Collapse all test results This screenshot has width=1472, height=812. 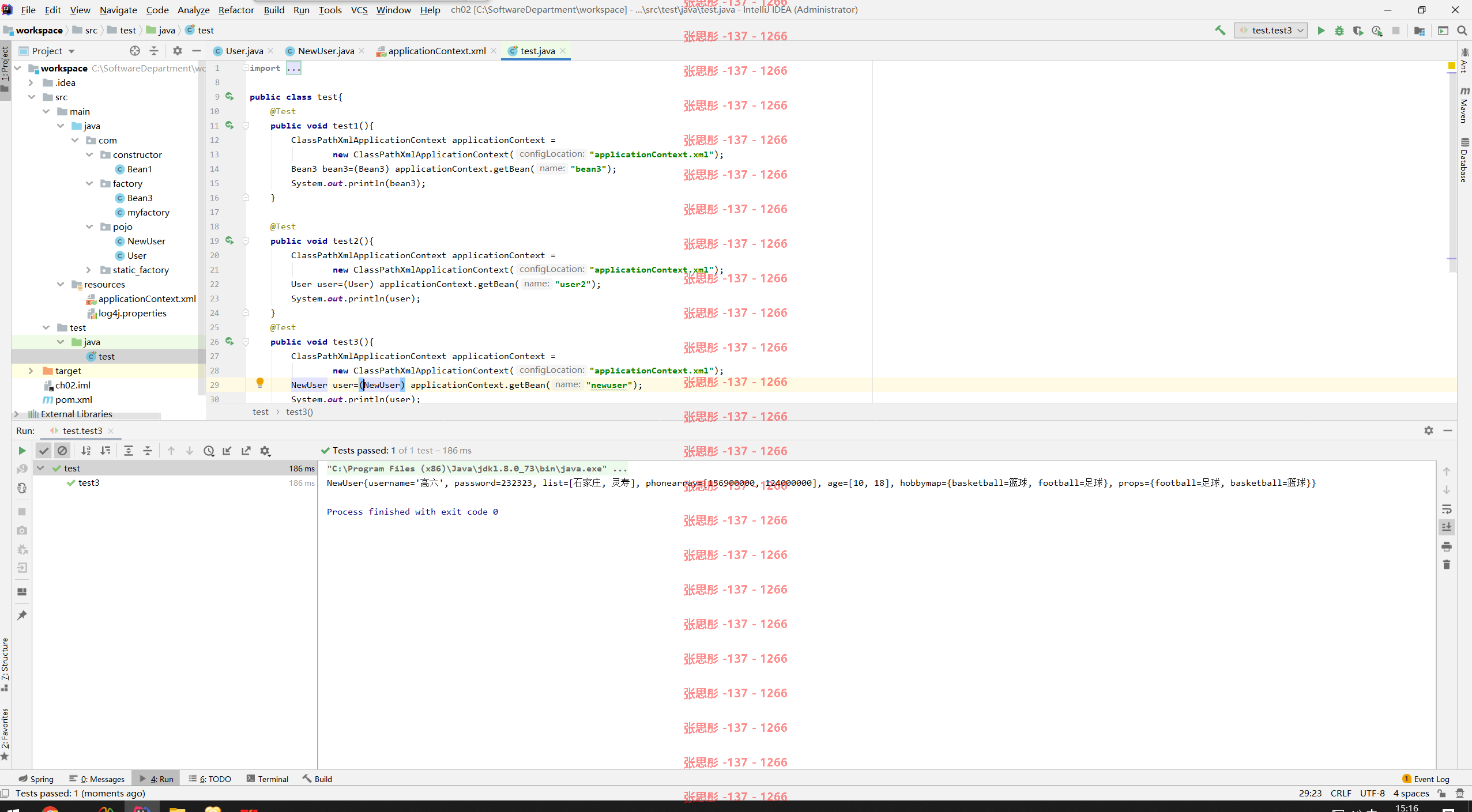(x=148, y=451)
